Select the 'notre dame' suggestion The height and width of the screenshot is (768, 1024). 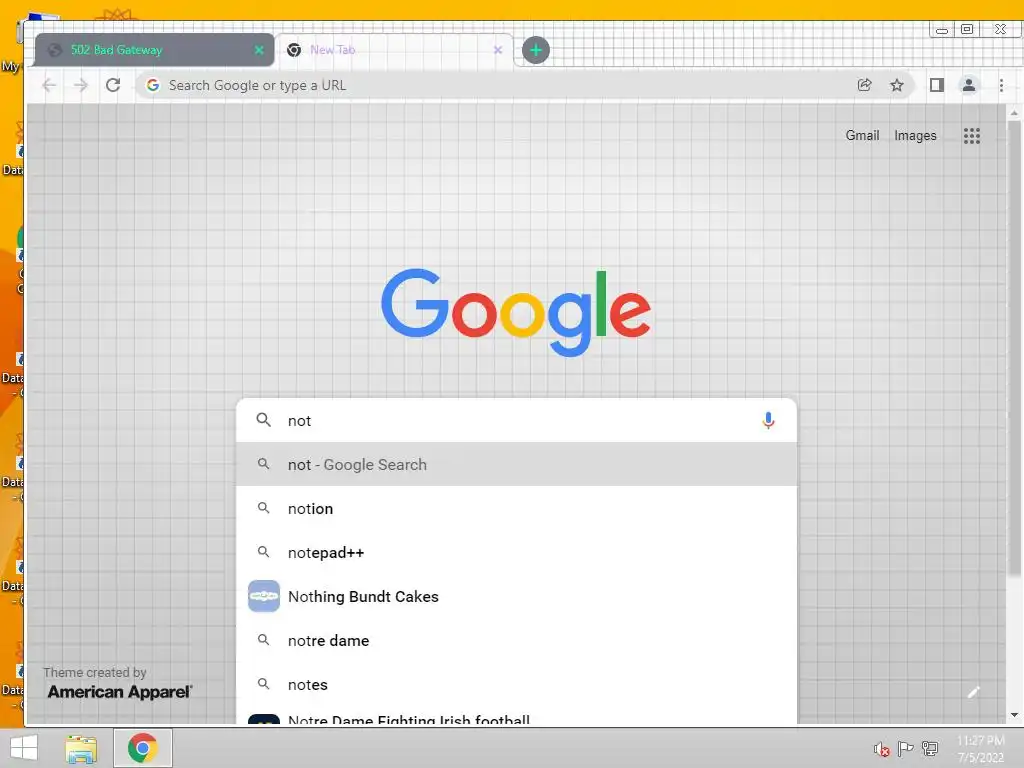tap(516, 641)
